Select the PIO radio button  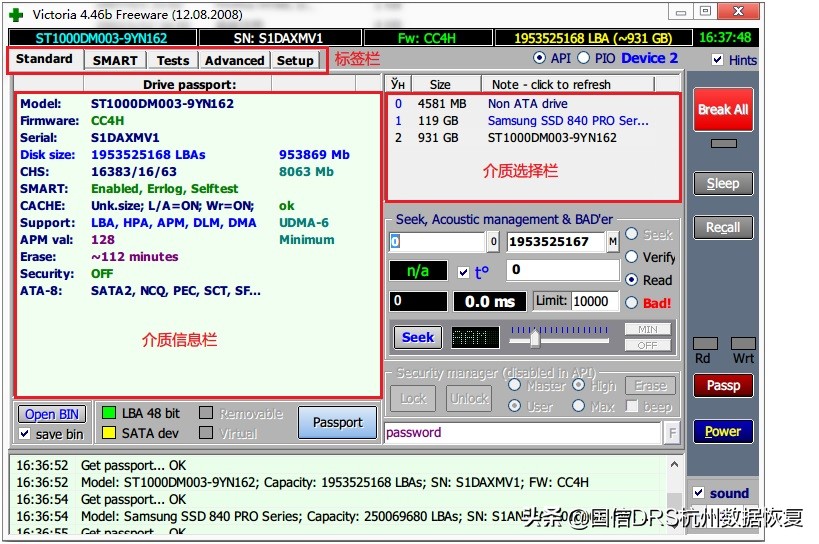click(x=584, y=59)
